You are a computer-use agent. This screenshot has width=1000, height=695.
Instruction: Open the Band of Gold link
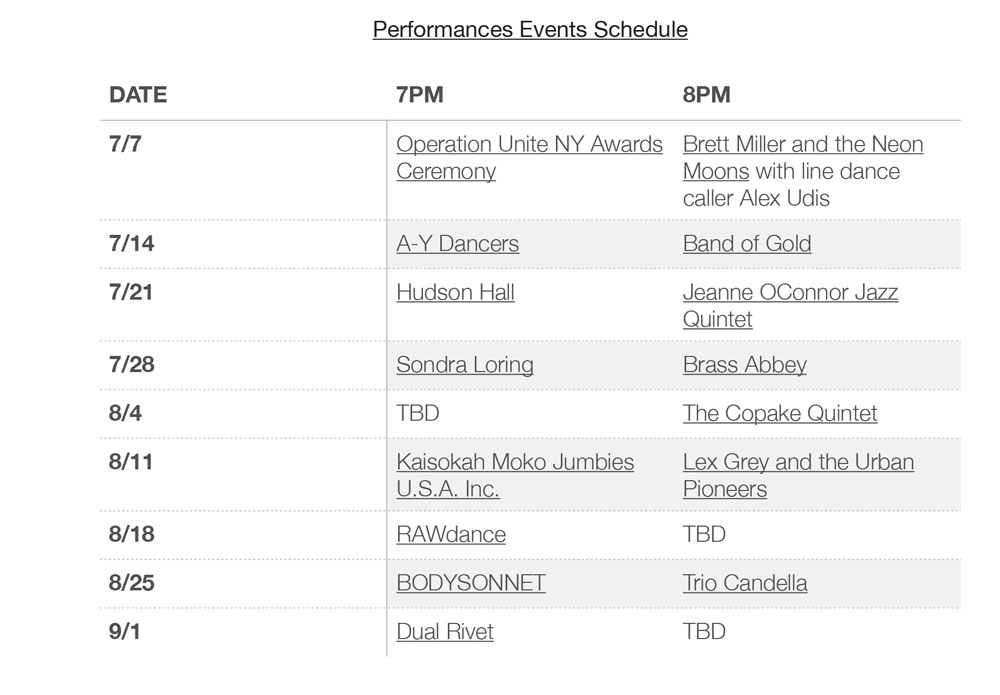[x=747, y=244]
